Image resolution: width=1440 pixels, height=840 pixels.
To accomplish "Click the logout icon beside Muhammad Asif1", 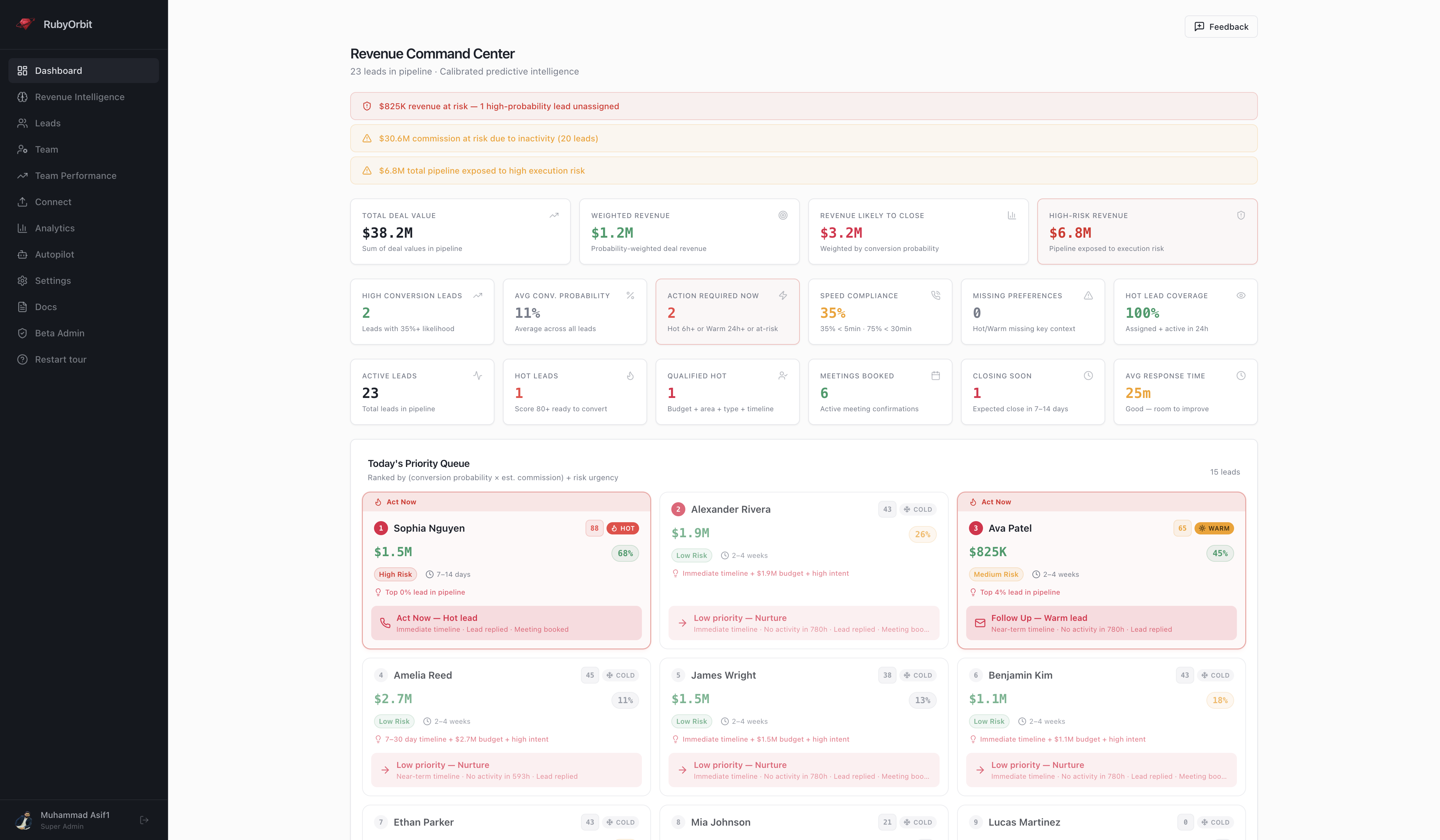I will 144,820.
